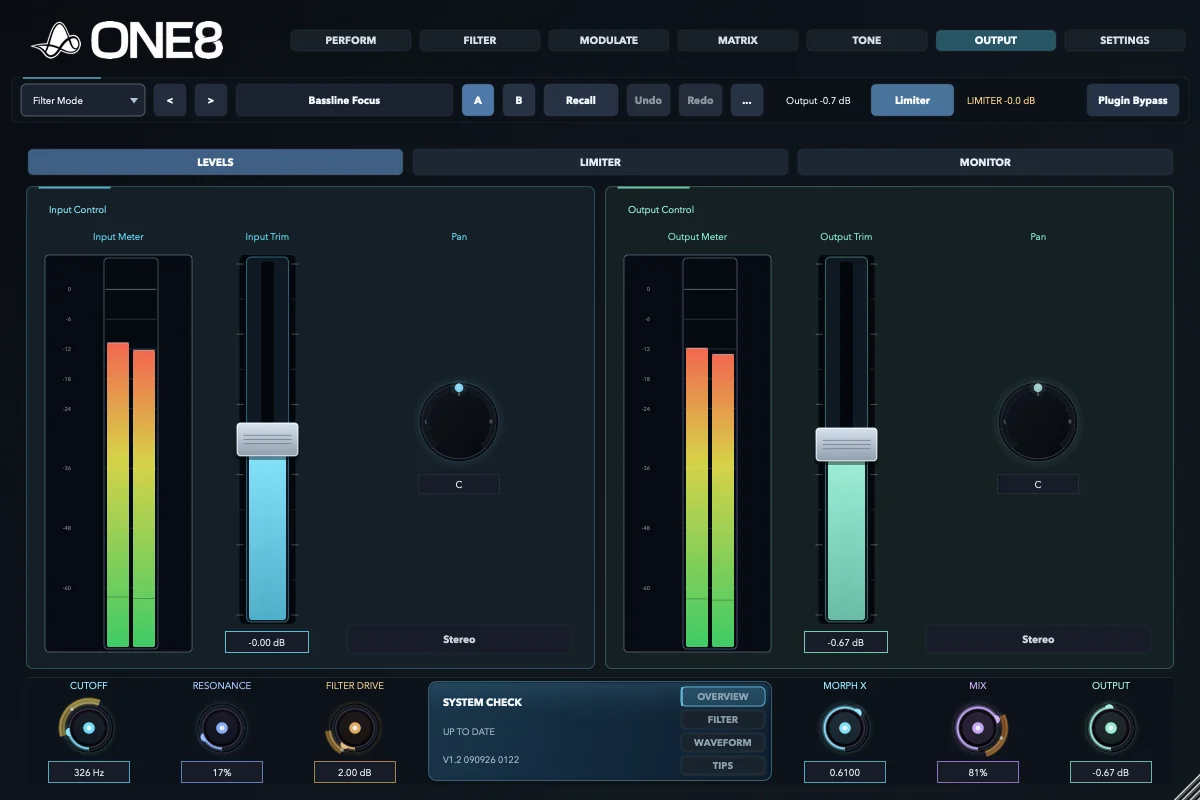This screenshot has height=800, width=1200.
Task: Click the Cutoff knob
Action: 89,729
